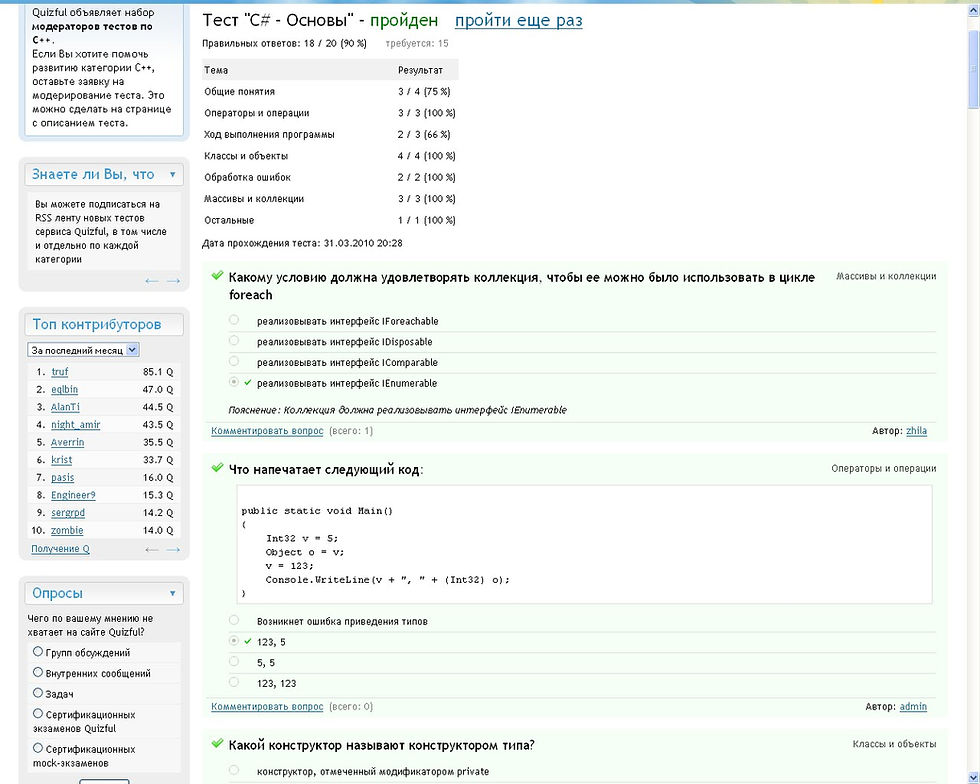Image resolution: width=980 pixels, height=784 pixels.
Task: Open contributor profile 'AlanTi'
Action: click(65, 407)
